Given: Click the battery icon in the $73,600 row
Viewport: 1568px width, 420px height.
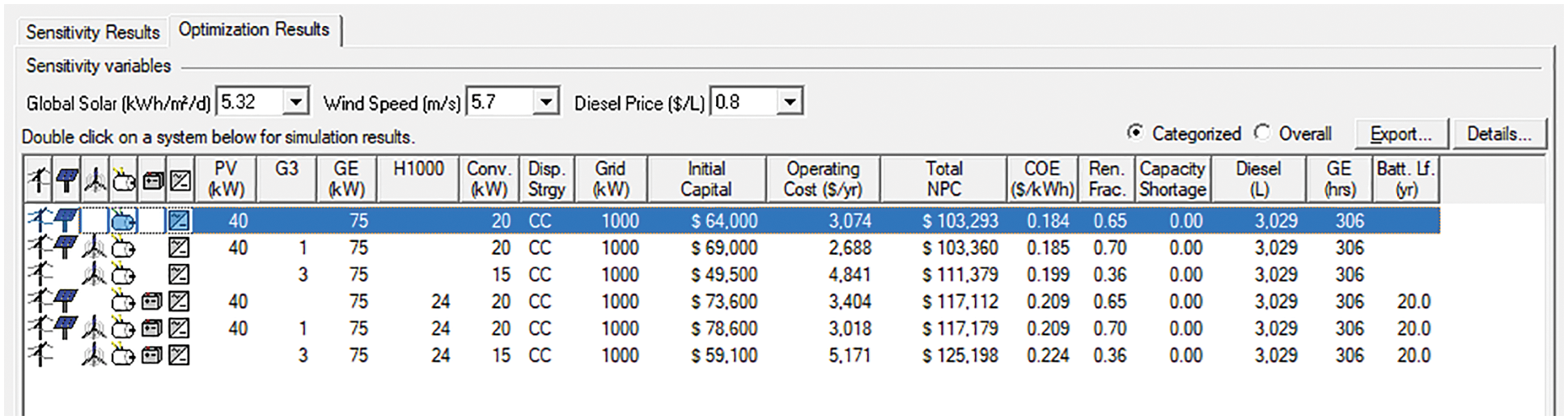Looking at the screenshot, I should [151, 302].
